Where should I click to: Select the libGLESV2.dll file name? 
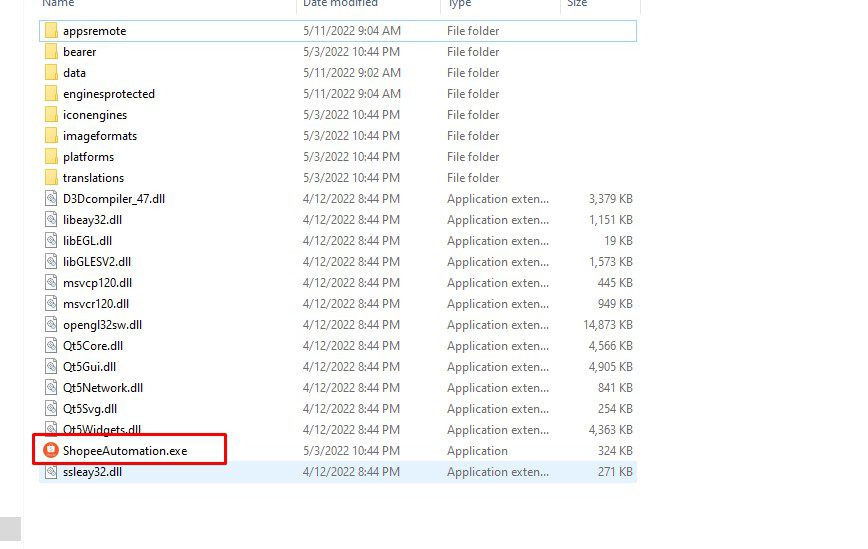pos(97,262)
